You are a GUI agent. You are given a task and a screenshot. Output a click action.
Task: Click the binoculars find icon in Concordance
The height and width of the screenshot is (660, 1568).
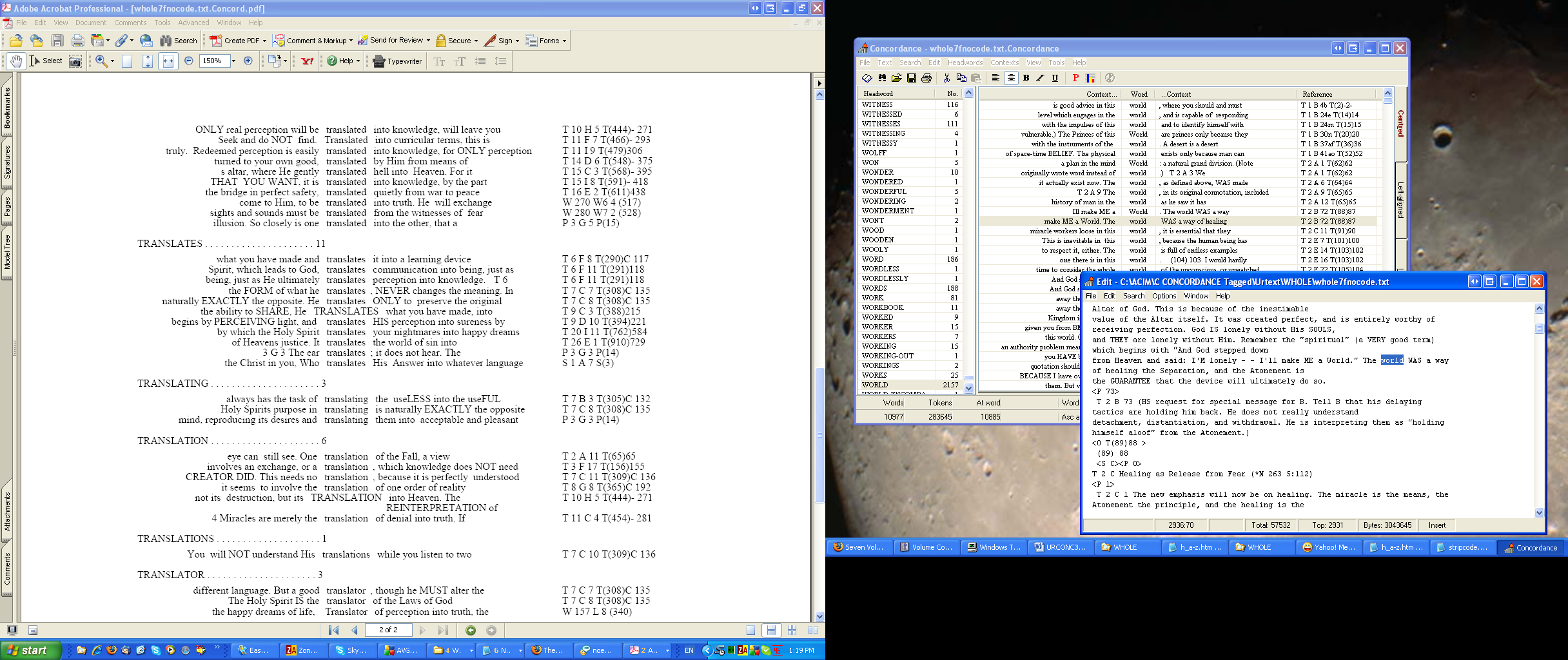tap(882, 78)
